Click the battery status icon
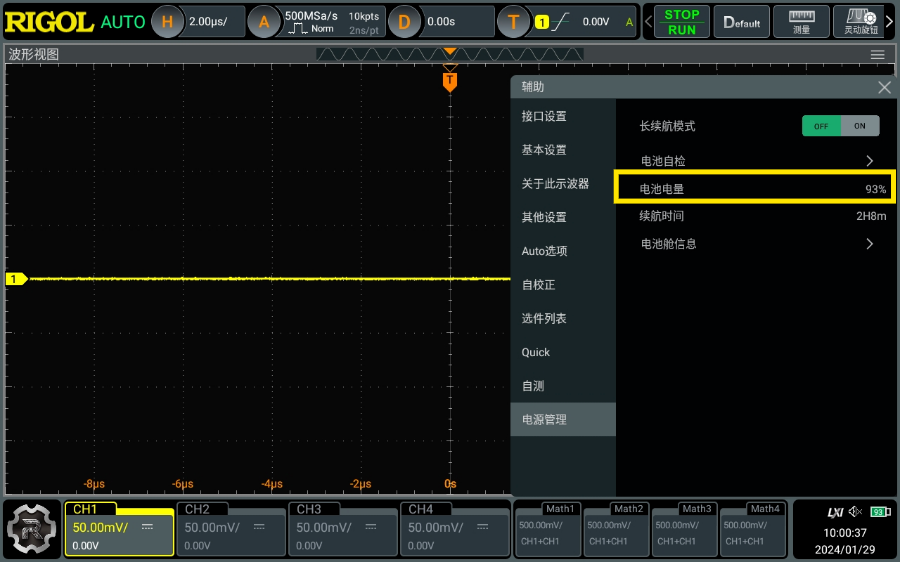Screen dimensions: 900x562 pos(879,512)
